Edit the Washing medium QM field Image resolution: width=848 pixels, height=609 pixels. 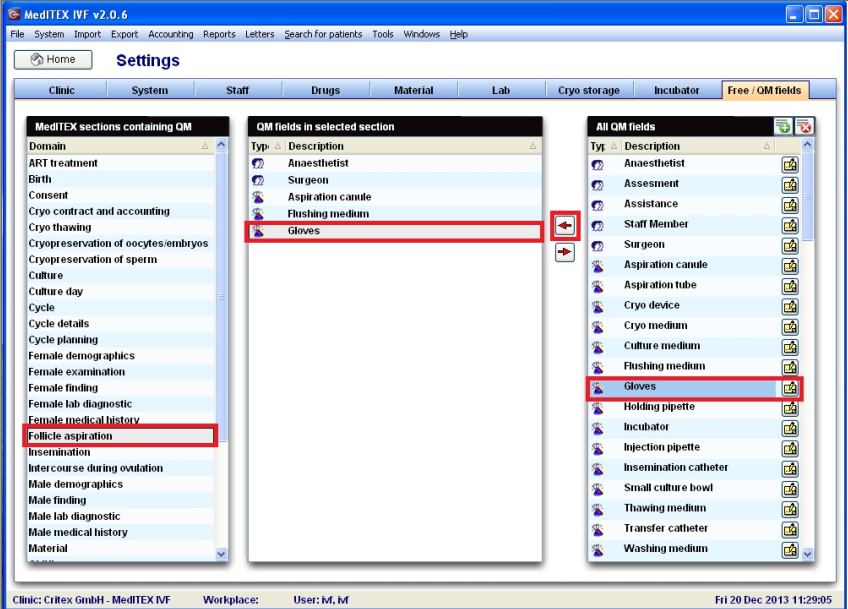point(790,550)
